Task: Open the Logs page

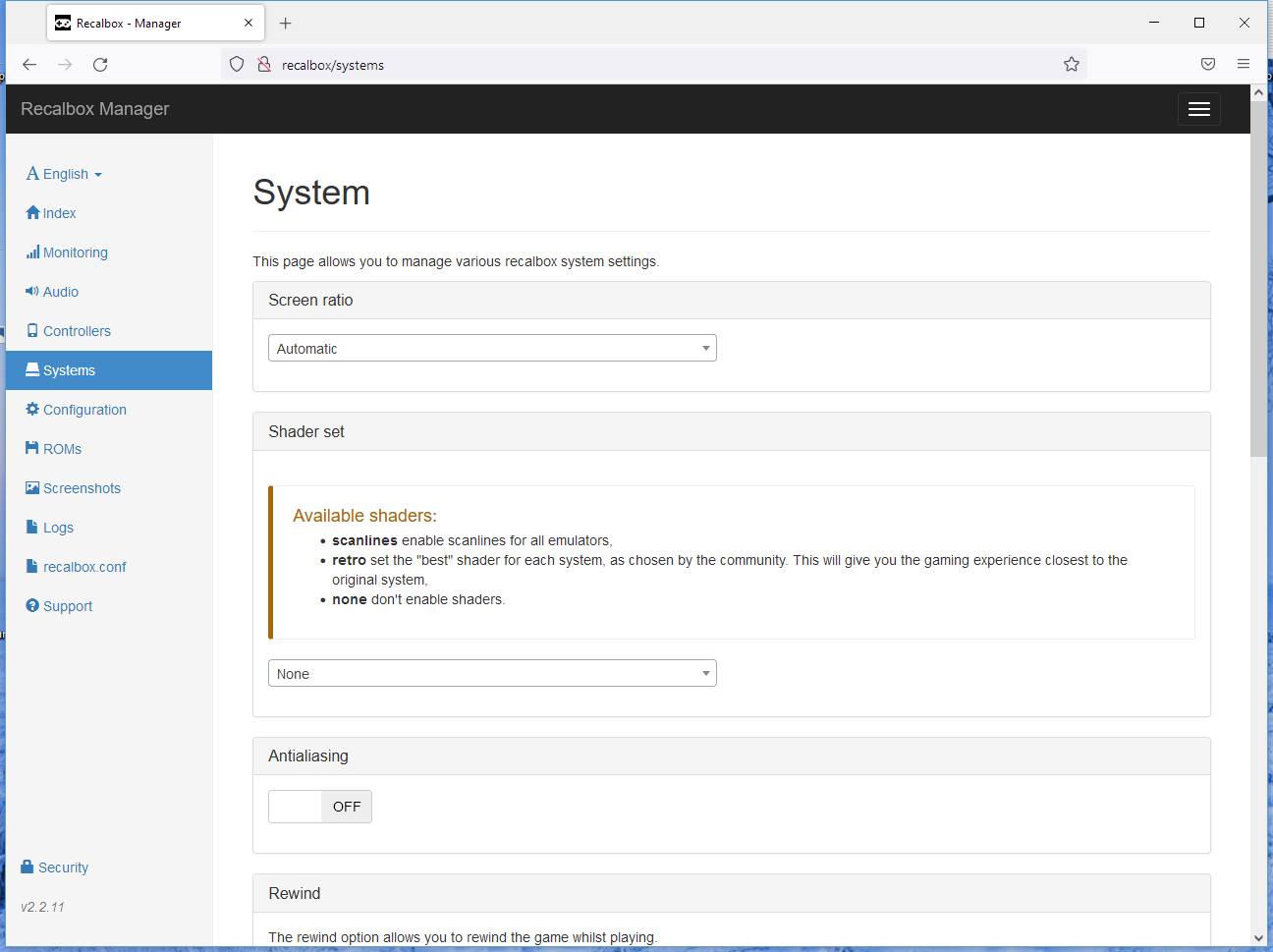Action: [58, 528]
